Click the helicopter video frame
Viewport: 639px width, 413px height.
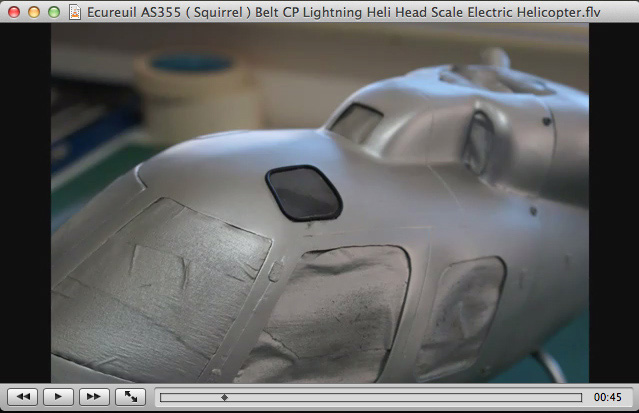click(320, 203)
